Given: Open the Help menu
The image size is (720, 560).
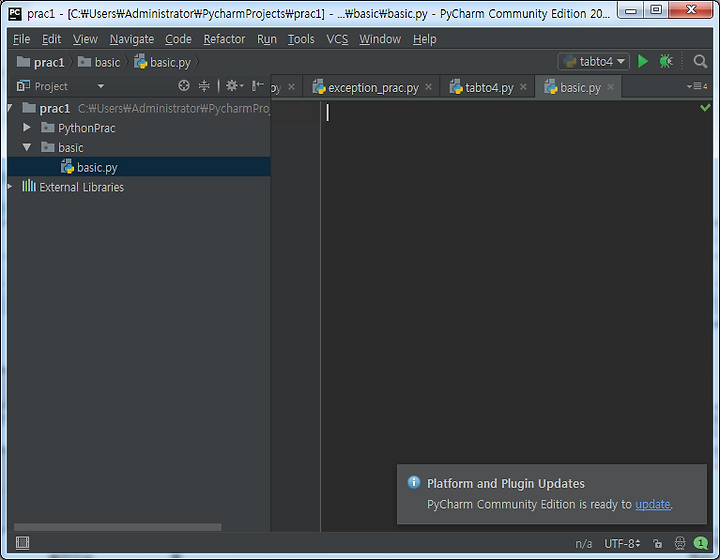Looking at the screenshot, I should point(425,39).
